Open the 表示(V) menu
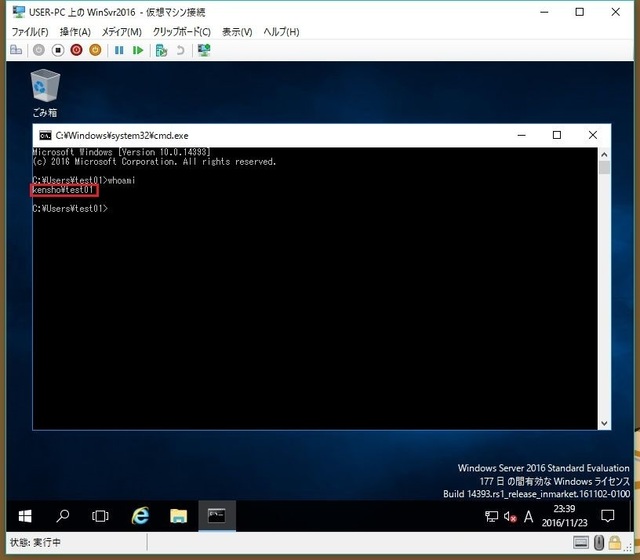Image resolution: width=640 pixels, height=560 pixels. (237, 32)
